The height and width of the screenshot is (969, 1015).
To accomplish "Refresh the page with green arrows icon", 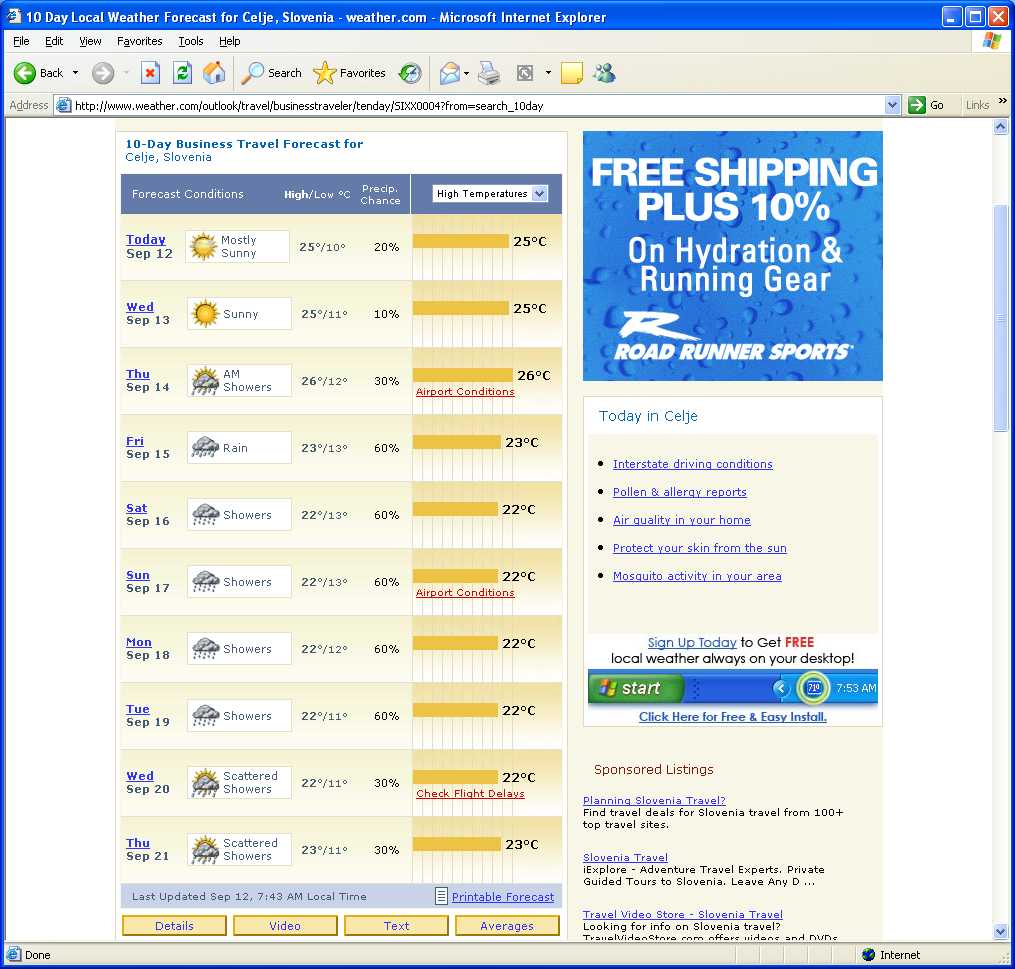I will pyautogui.click(x=183, y=73).
